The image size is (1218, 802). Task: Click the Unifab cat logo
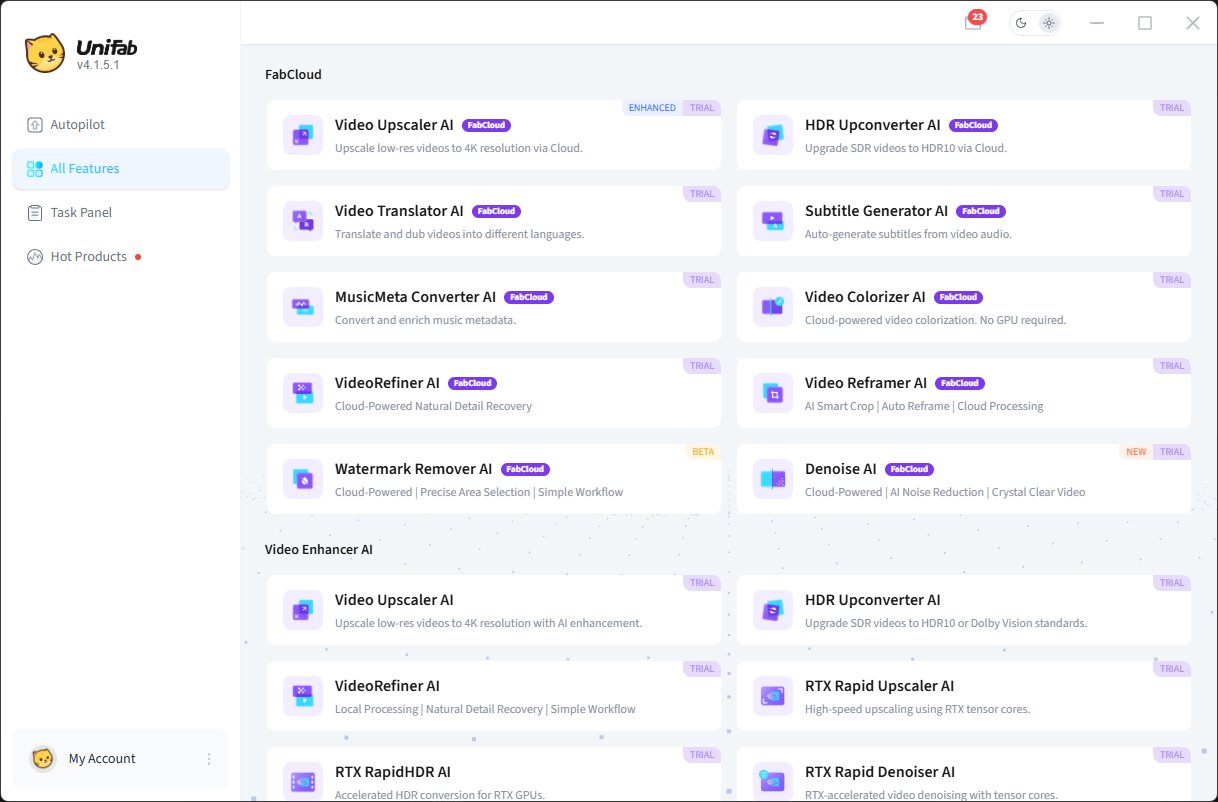45,53
